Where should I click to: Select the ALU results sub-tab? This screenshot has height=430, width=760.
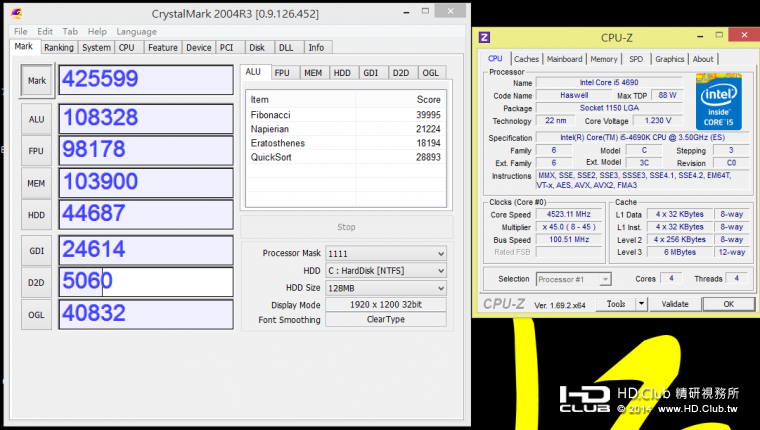click(x=253, y=72)
